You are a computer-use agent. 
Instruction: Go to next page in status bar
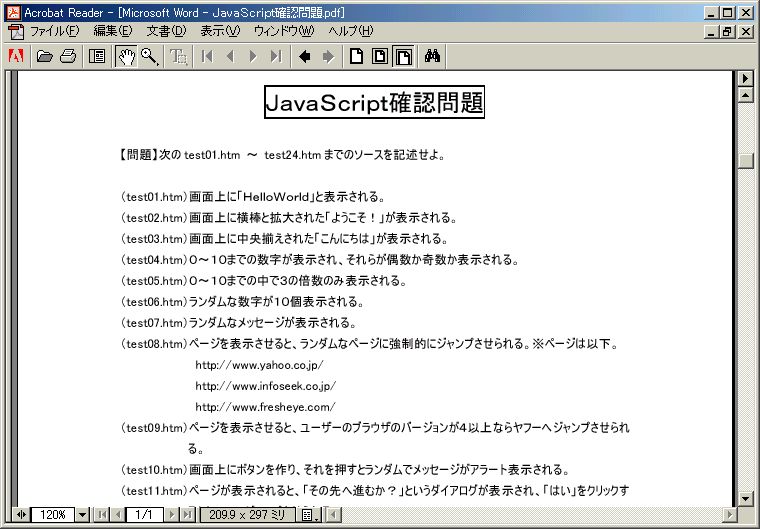172,514
